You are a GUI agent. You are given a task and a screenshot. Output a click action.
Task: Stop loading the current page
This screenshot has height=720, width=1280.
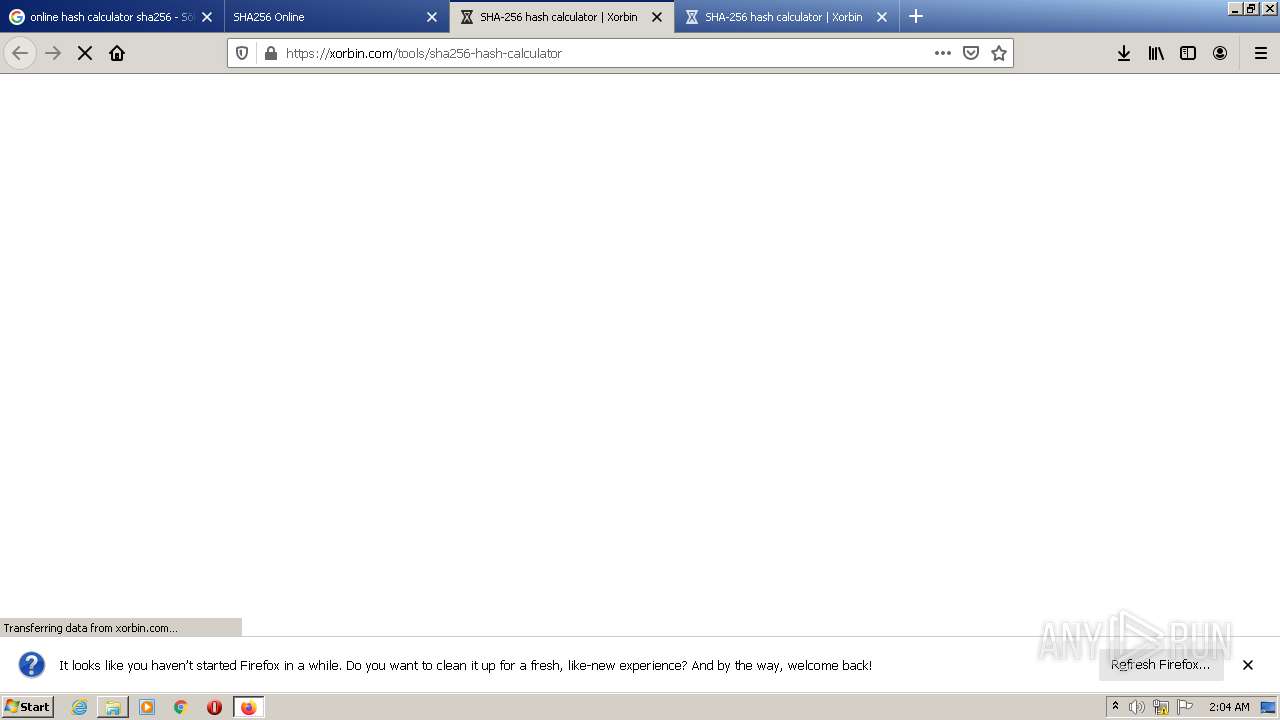(85, 53)
